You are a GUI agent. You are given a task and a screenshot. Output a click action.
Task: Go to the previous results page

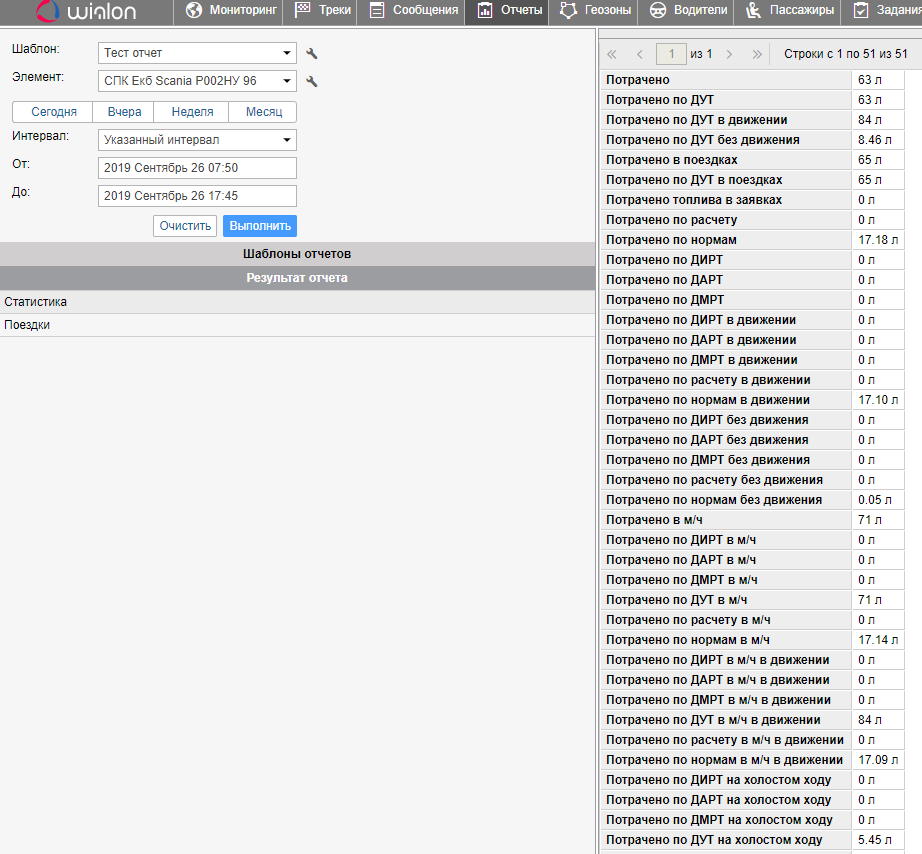pos(640,54)
